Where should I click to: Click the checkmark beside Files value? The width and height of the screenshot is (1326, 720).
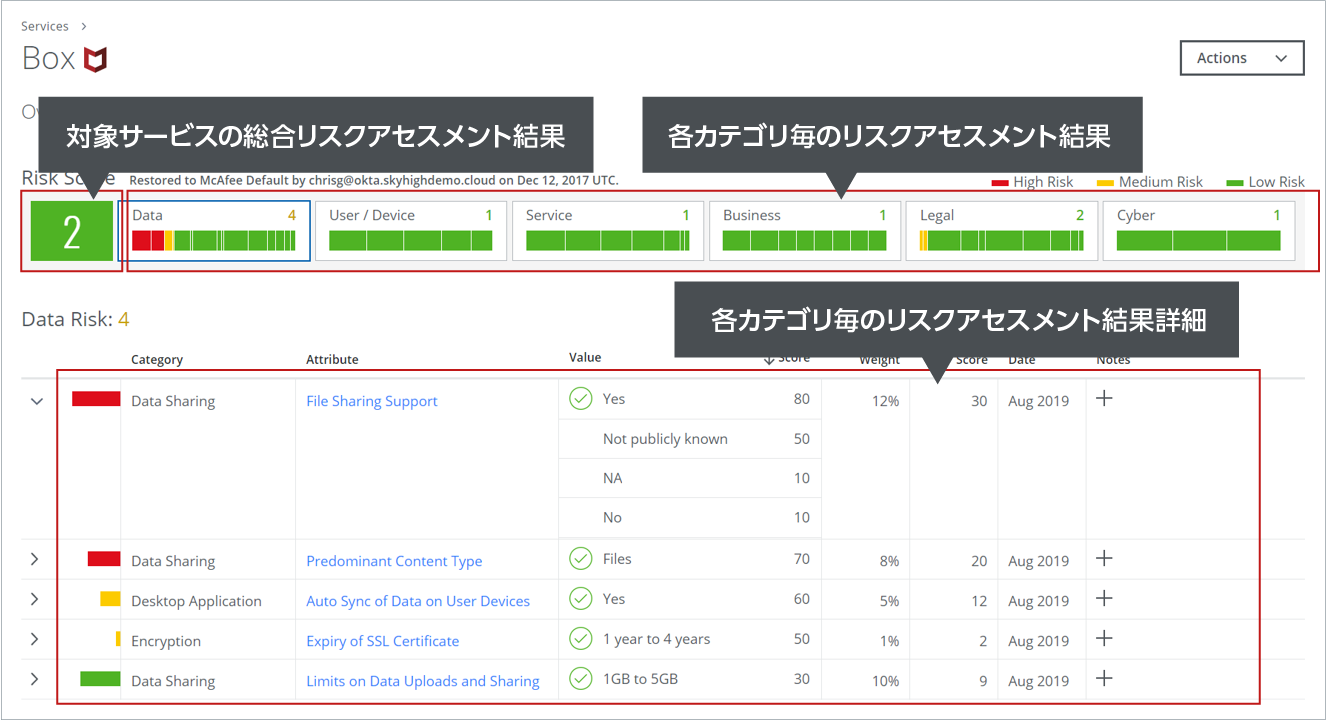tap(581, 559)
